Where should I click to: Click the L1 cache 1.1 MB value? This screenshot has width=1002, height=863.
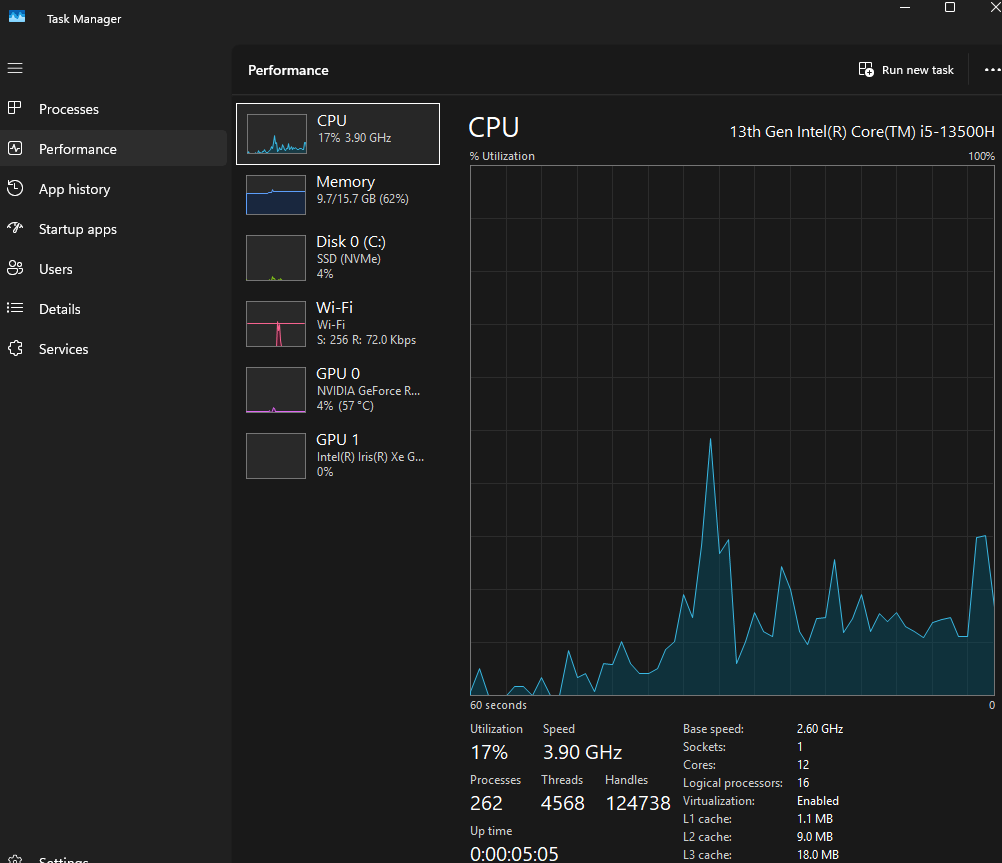pos(815,819)
